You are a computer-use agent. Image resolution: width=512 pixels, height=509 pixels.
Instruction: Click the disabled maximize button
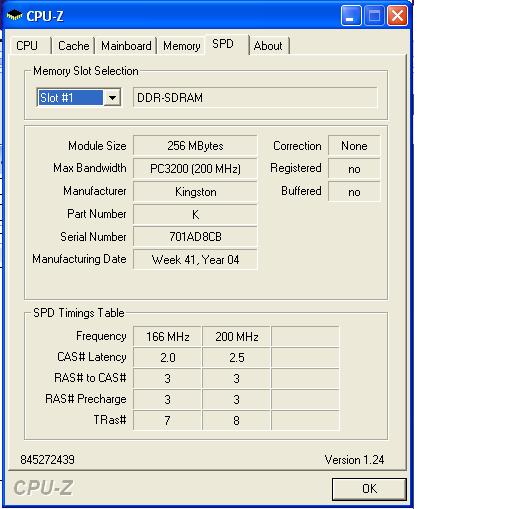(x=374, y=16)
